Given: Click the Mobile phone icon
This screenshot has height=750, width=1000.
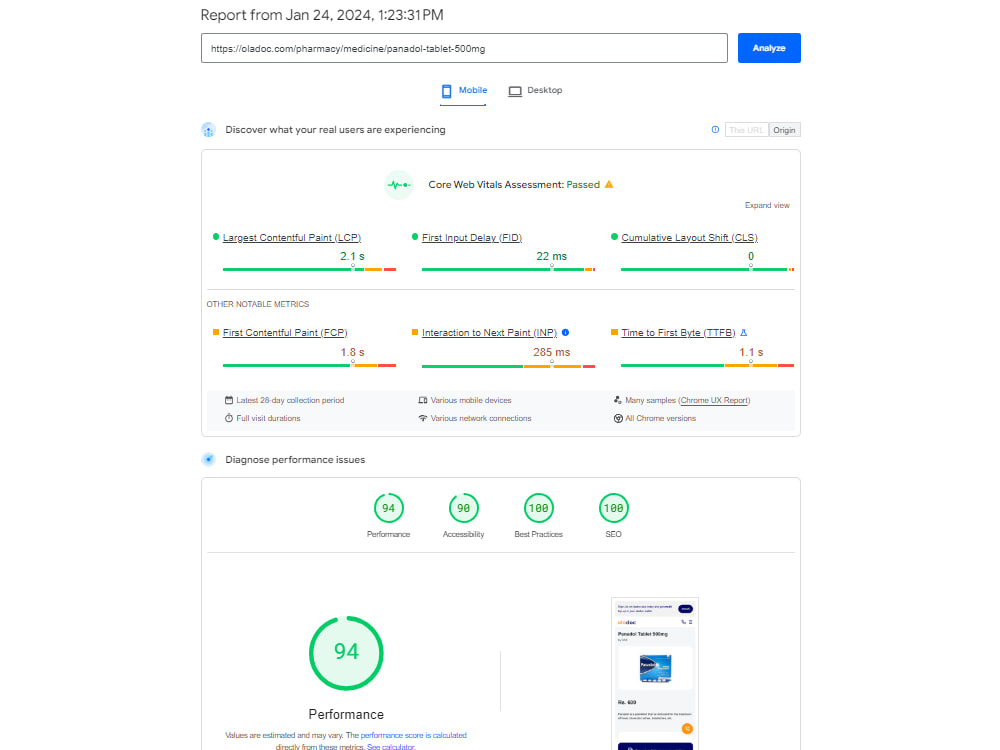Looking at the screenshot, I should [x=446, y=91].
